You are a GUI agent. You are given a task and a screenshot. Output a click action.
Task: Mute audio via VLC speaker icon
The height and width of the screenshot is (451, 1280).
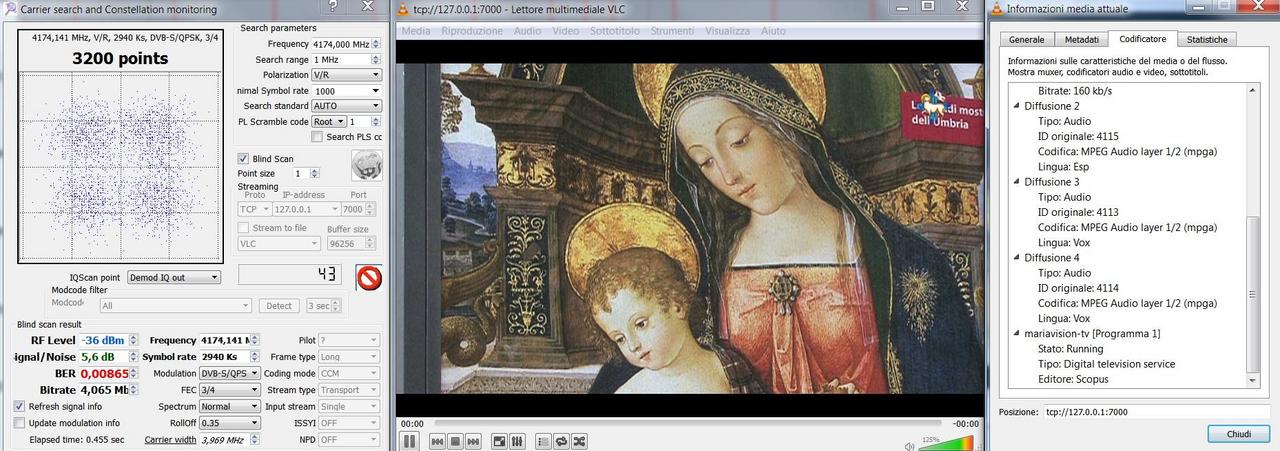click(909, 445)
